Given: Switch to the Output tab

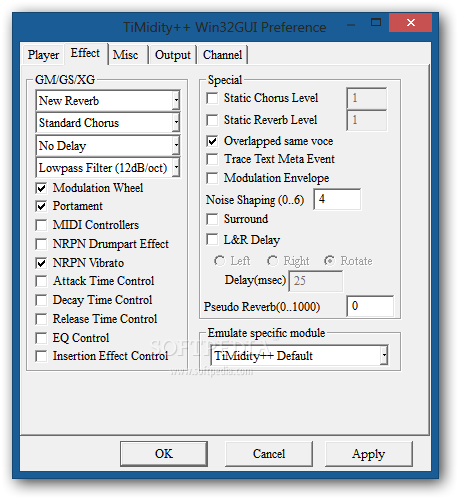Looking at the screenshot, I should [173, 55].
